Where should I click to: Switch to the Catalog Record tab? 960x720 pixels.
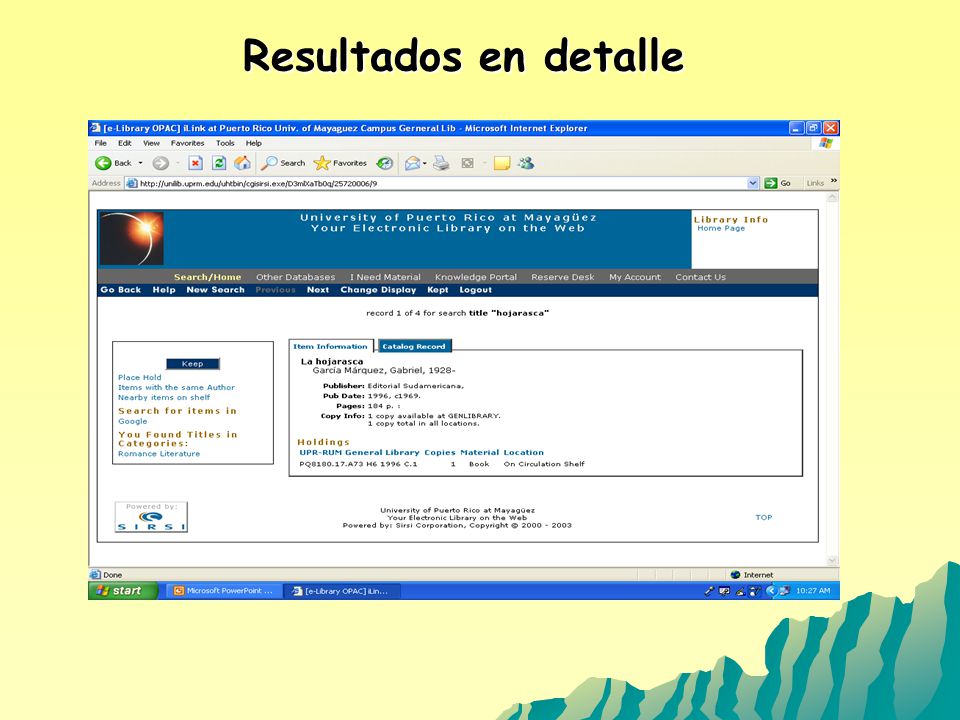click(x=414, y=346)
